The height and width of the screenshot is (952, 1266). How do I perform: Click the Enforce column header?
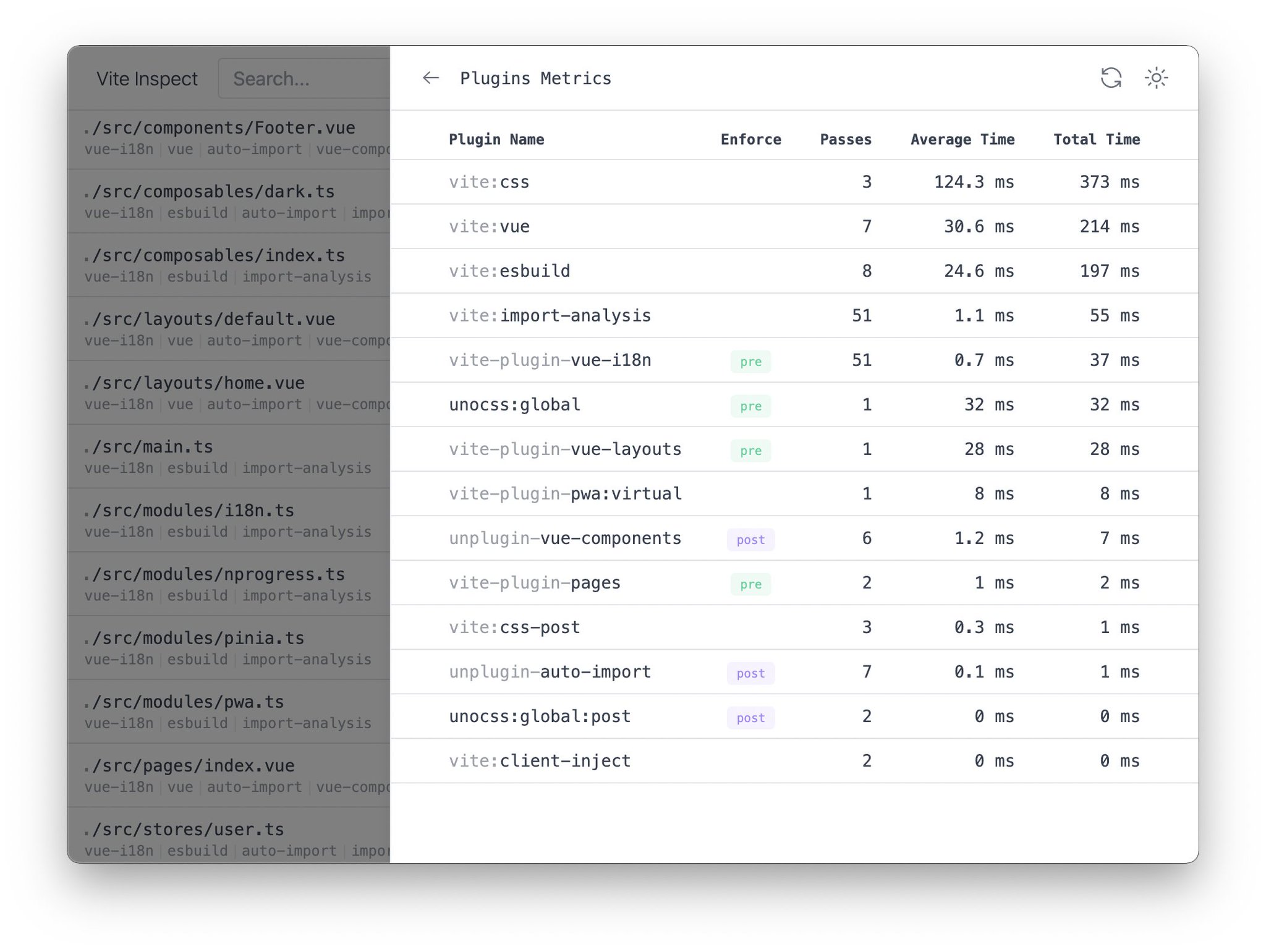tap(751, 140)
